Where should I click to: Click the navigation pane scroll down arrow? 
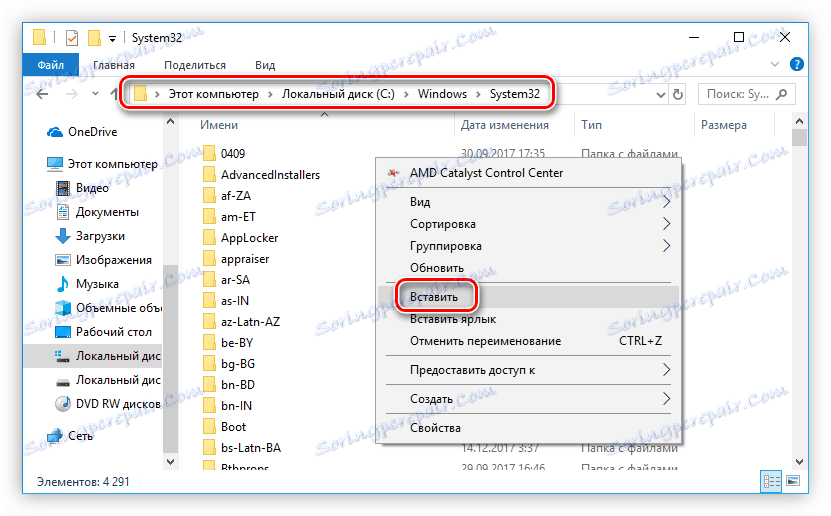[x=170, y=461]
